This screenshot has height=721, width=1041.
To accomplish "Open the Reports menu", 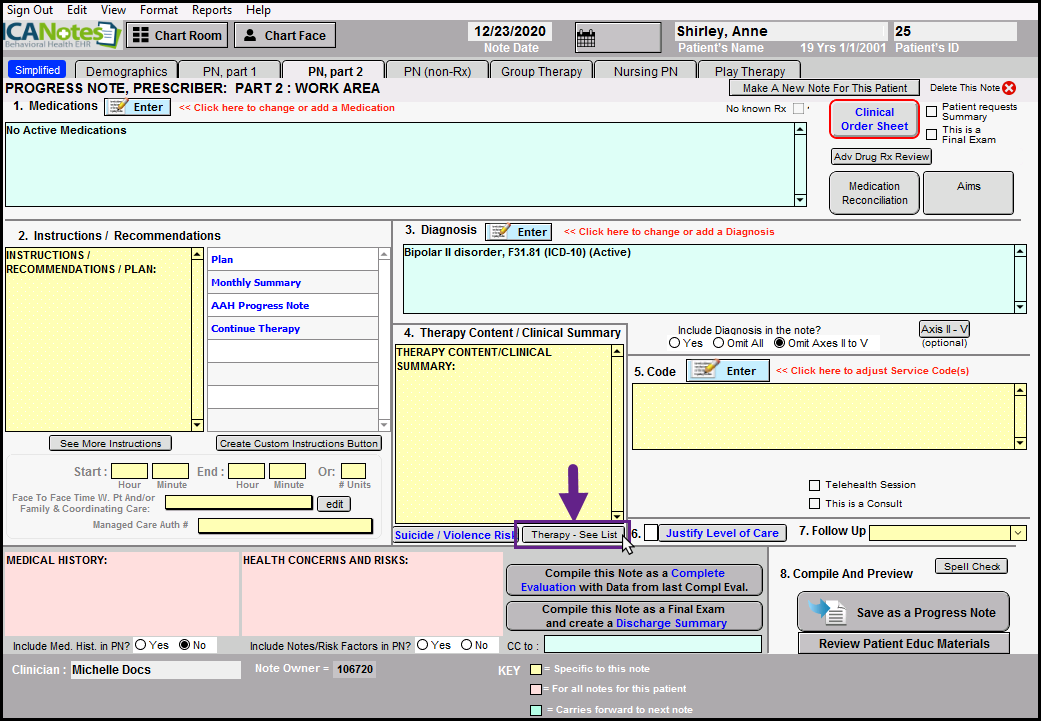I will pyautogui.click(x=211, y=10).
